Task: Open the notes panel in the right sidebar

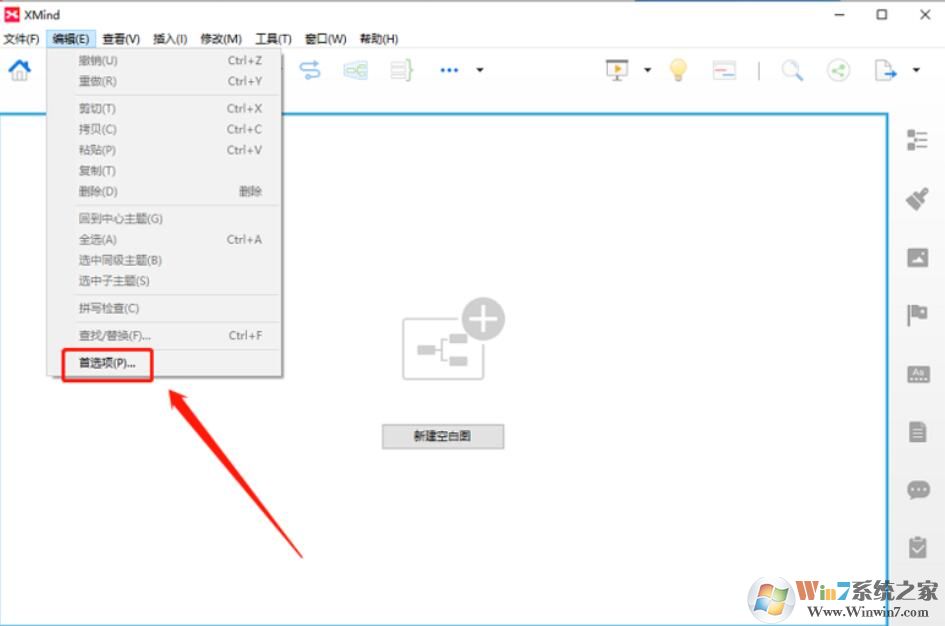Action: [x=918, y=431]
